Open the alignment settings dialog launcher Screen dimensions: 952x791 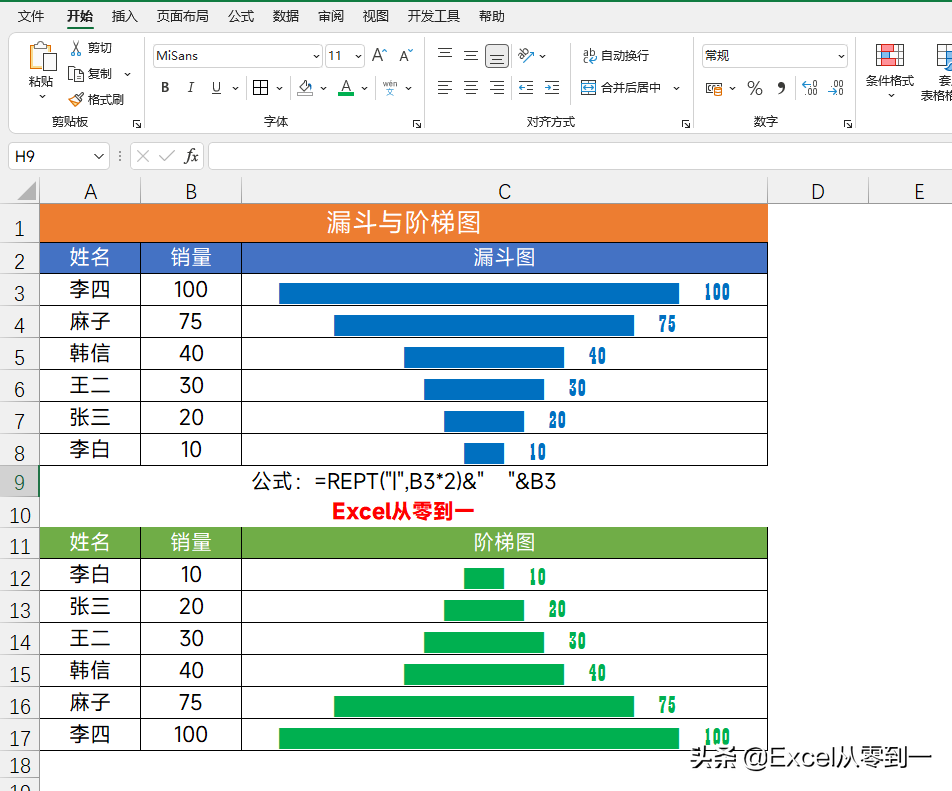(686, 124)
